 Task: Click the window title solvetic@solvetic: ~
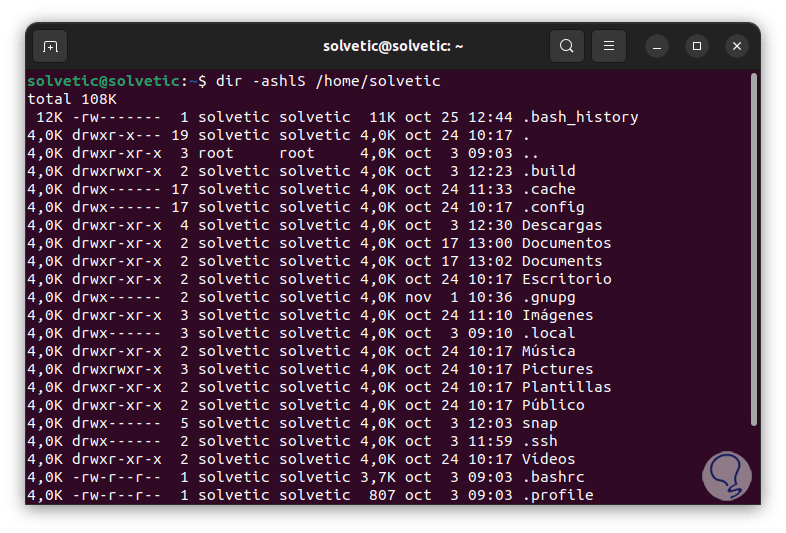393,46
